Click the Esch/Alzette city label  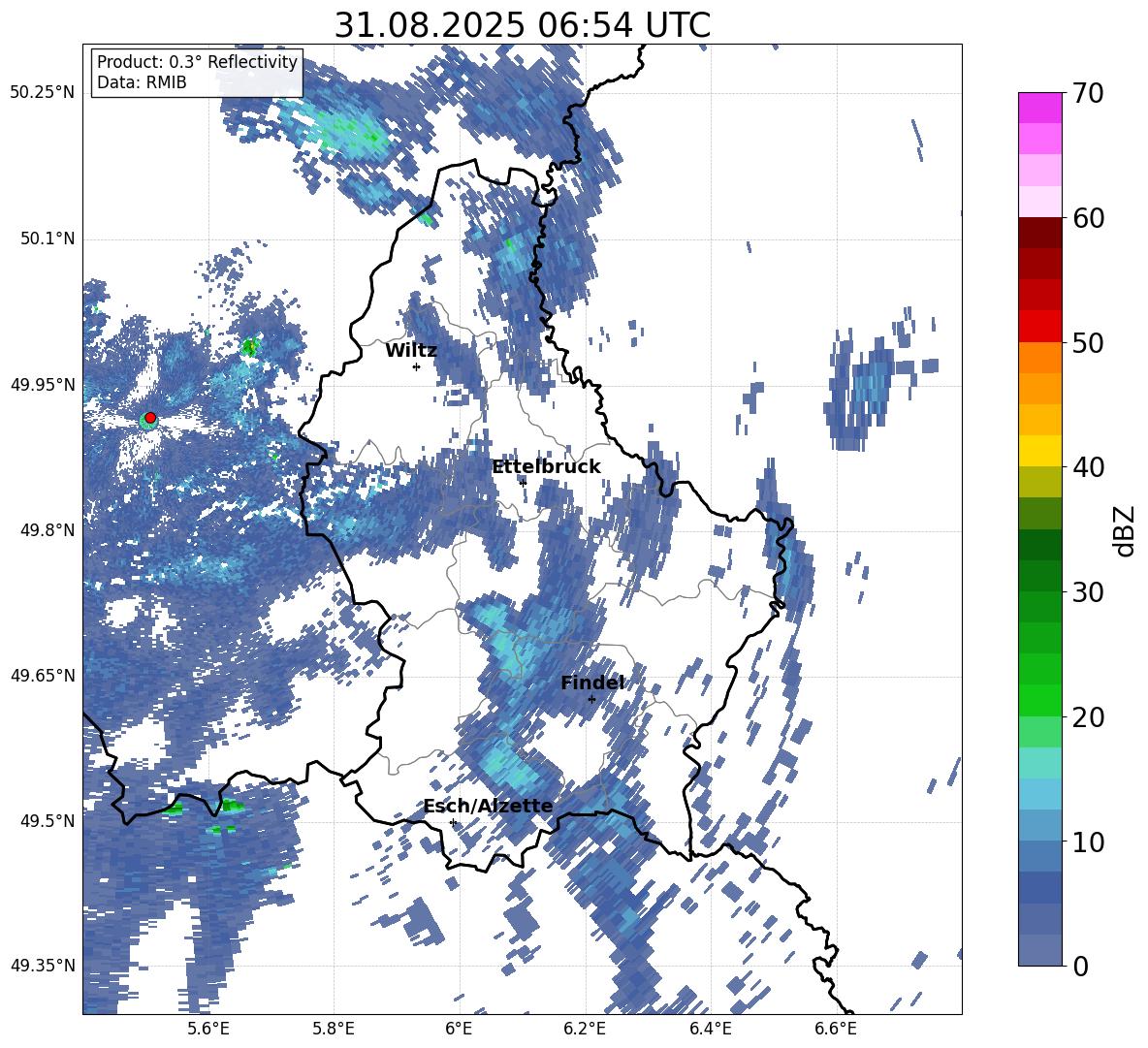click(488, 807)
